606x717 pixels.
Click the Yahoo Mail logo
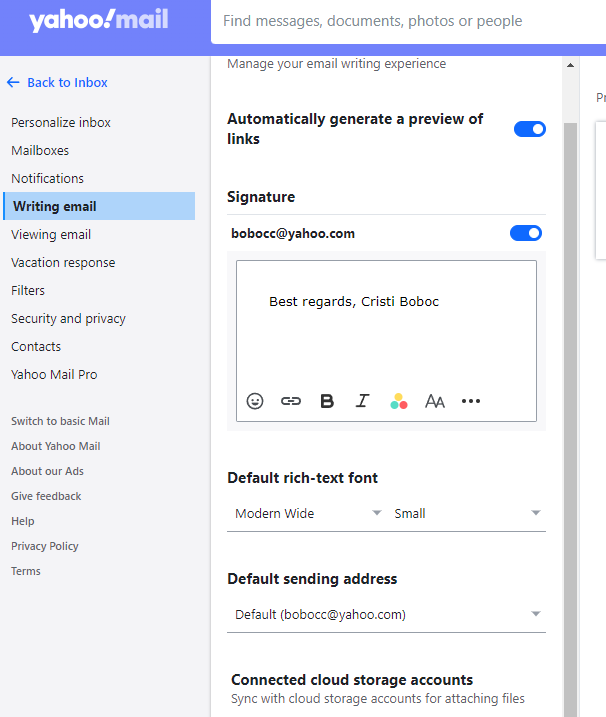[x=98, y=22]
